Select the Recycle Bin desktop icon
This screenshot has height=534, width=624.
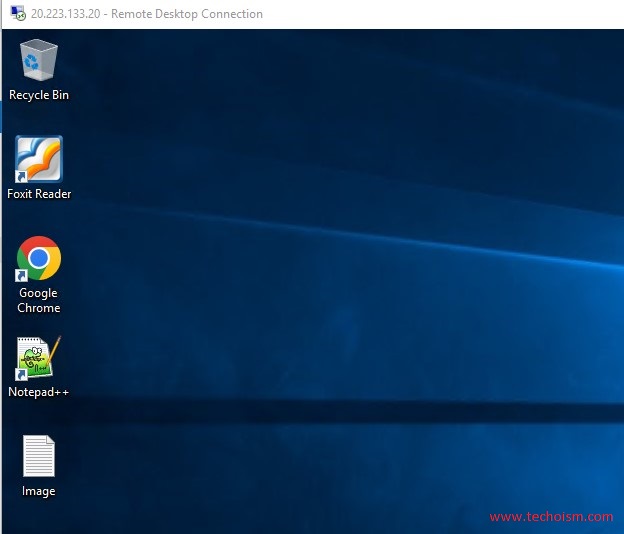pos(39,60)
